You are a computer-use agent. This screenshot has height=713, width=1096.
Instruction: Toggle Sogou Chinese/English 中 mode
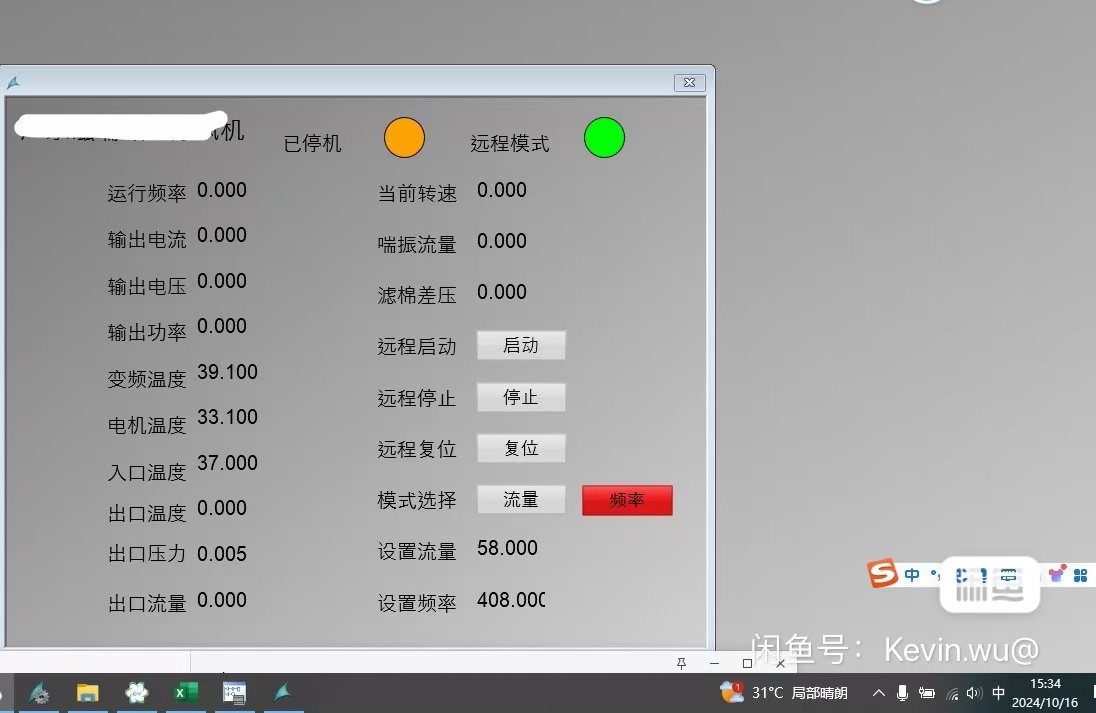click(x=912, y=575)
